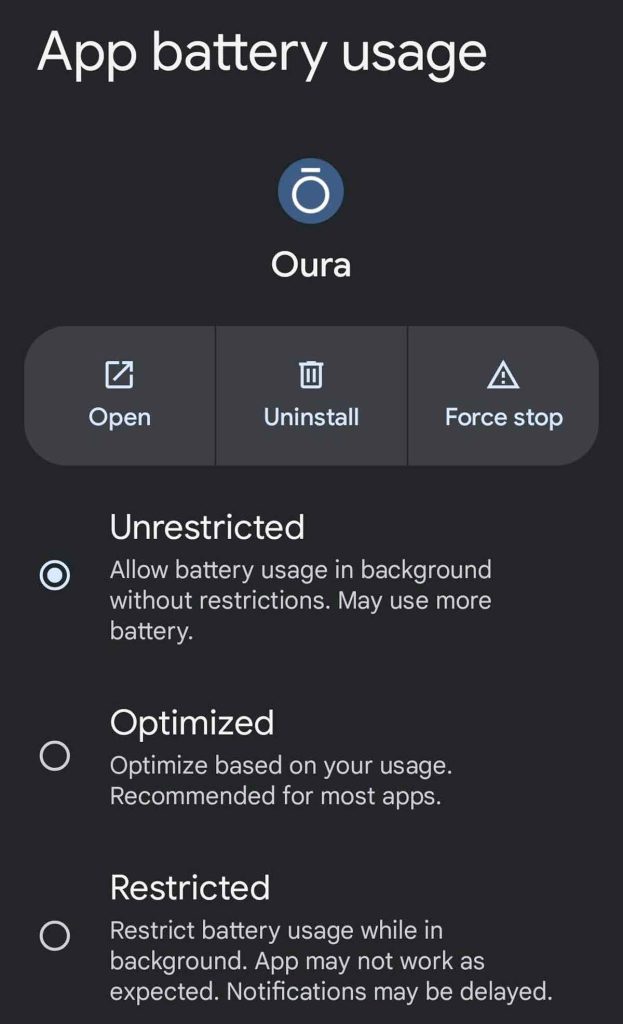Tap the "App battery usage" page heading
623x1024 pixels.
tap(262, 53)
